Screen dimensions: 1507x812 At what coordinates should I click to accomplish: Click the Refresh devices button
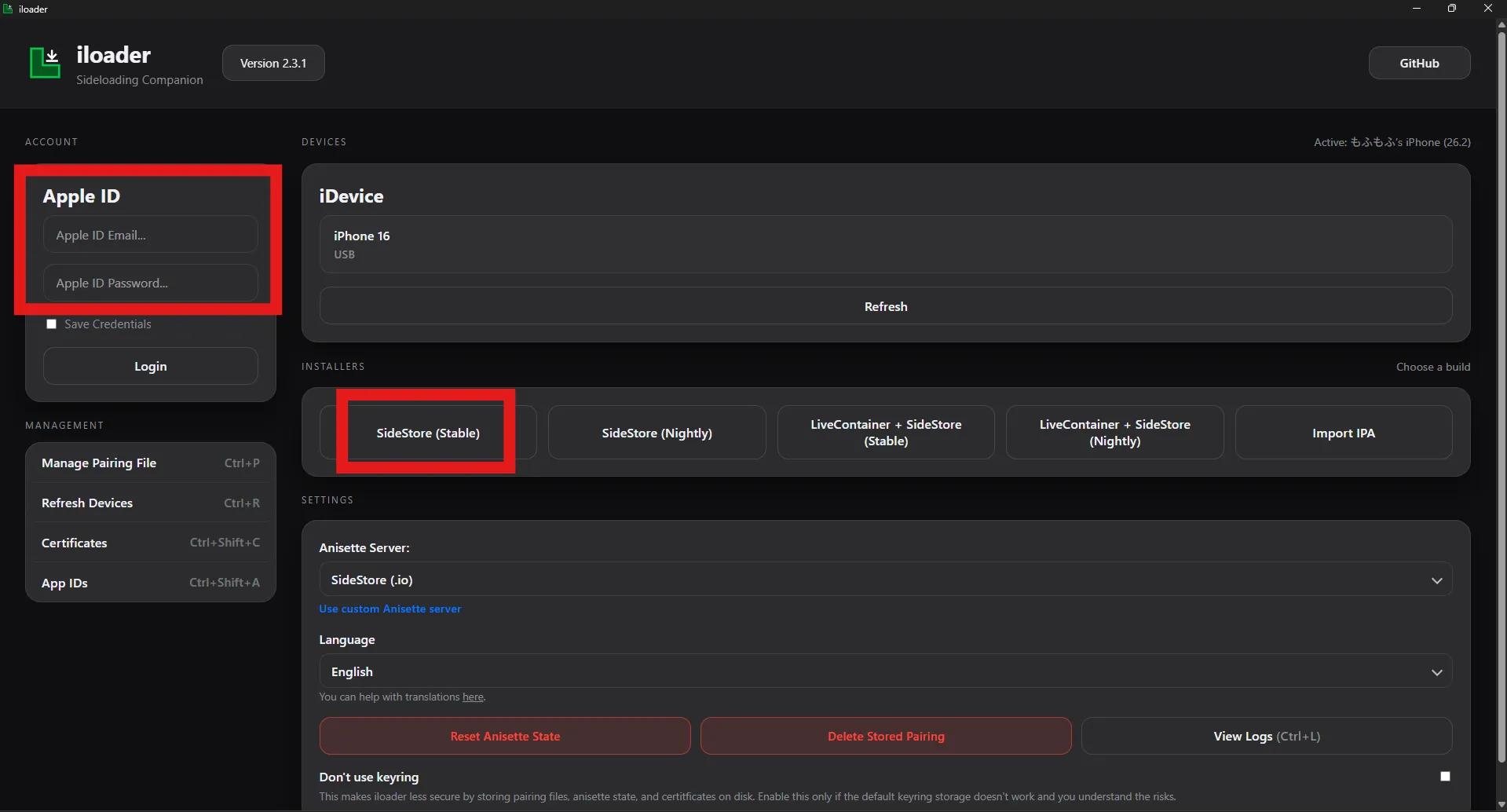[886, 306]
